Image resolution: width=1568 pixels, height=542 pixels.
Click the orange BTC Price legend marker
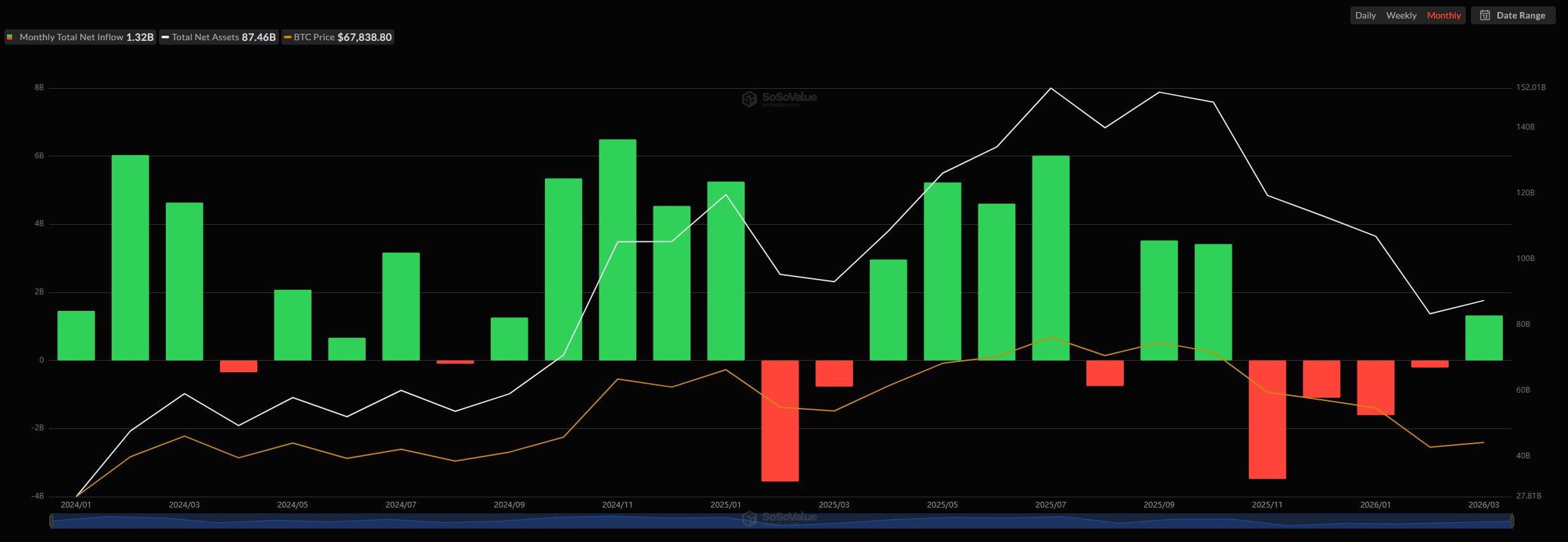click(288, 37)
